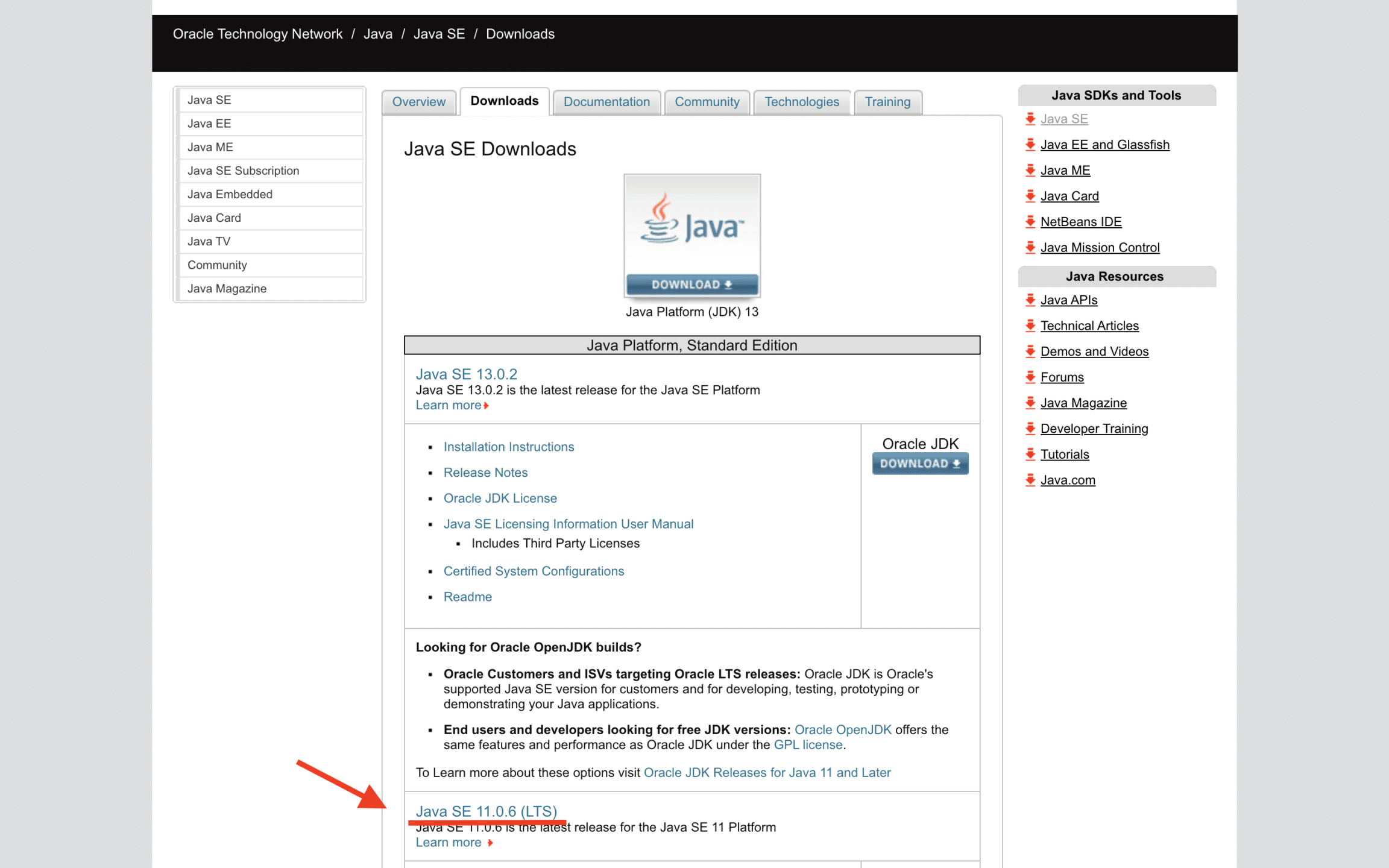
Task: Open the Tutorials link
Action: pos(1065,454)
